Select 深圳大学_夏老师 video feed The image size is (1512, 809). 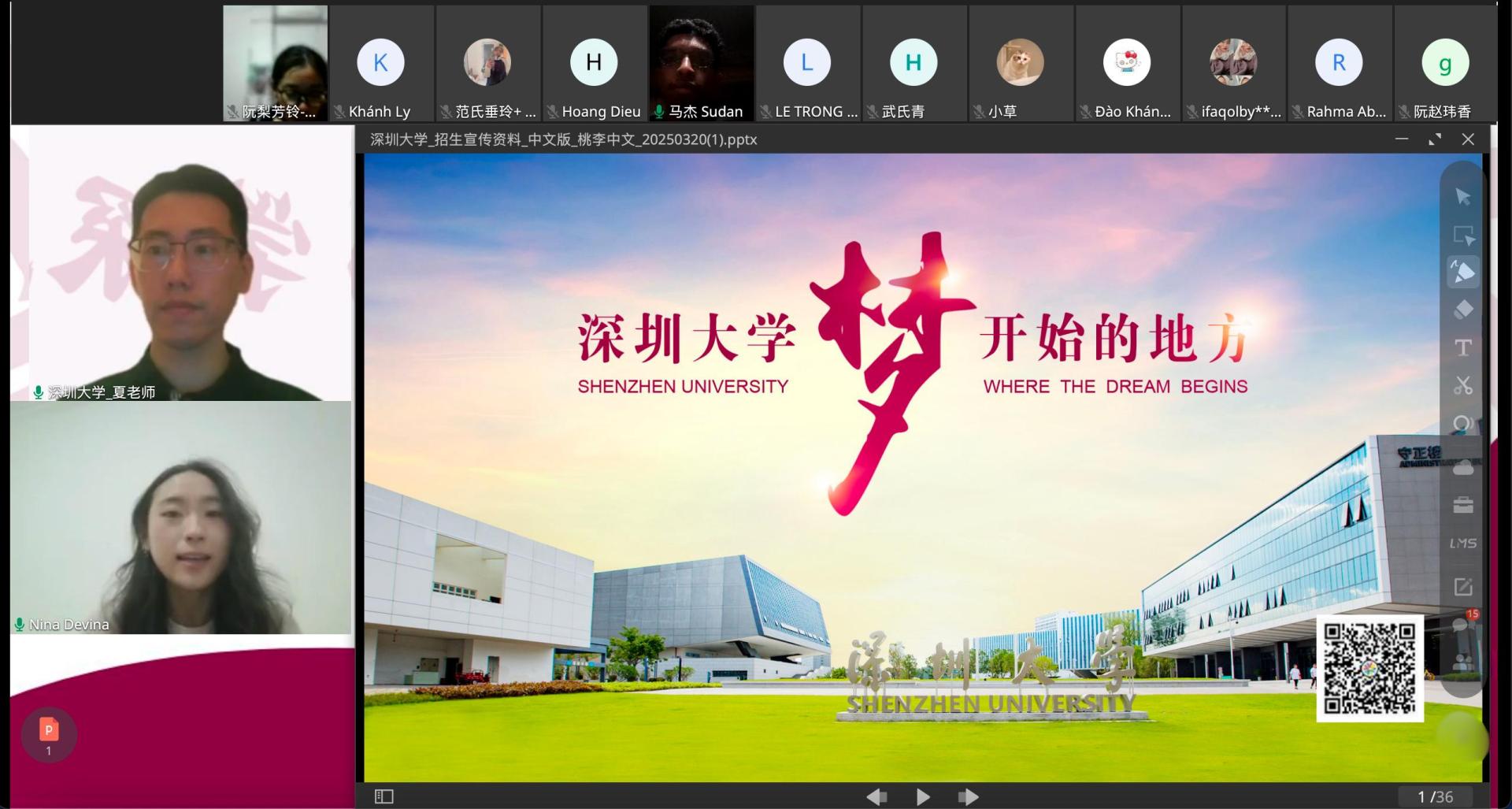click(x=181, y=263)
